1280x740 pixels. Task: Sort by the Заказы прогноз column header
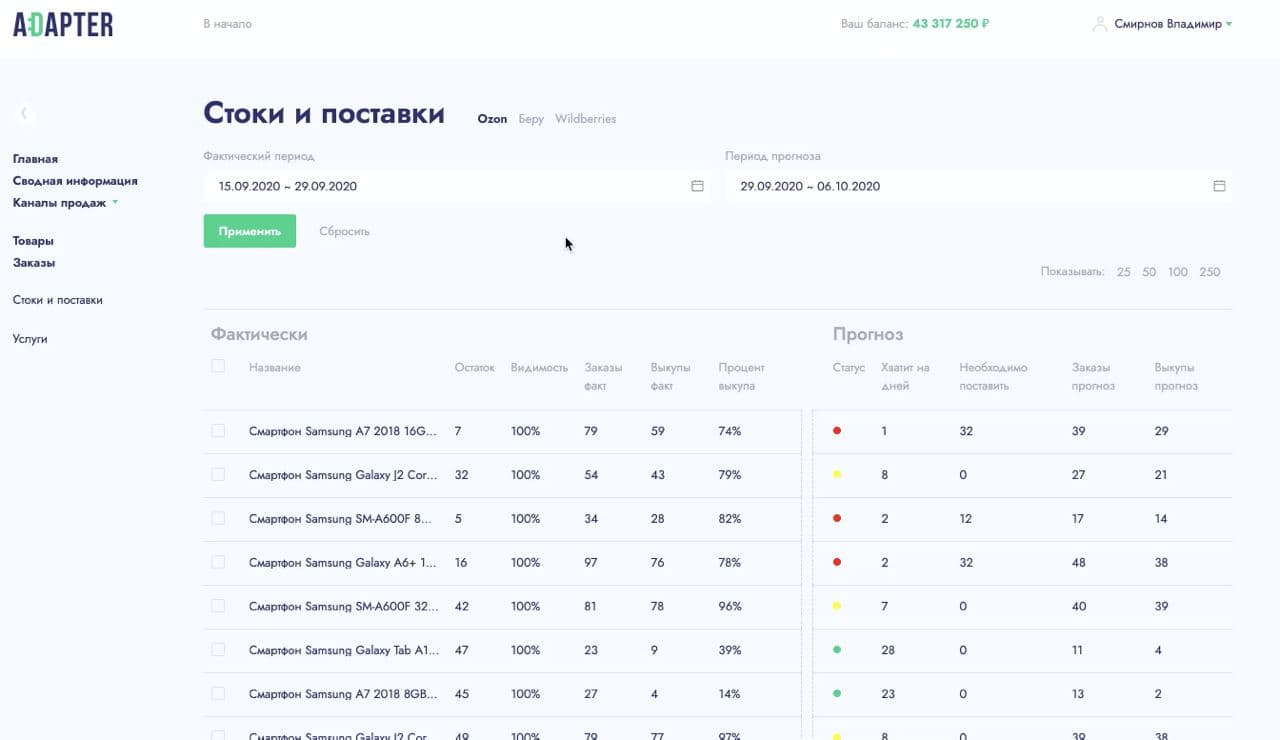tap(1093, 376)
